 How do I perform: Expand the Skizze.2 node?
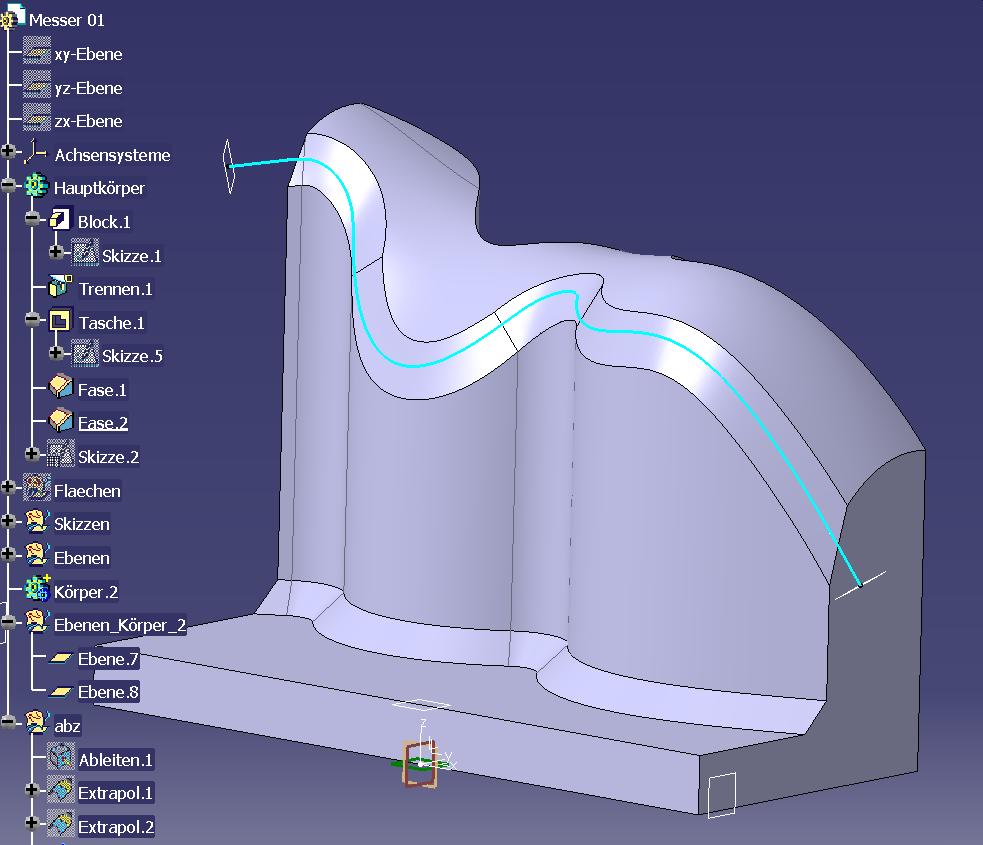(x=33, y=453)
